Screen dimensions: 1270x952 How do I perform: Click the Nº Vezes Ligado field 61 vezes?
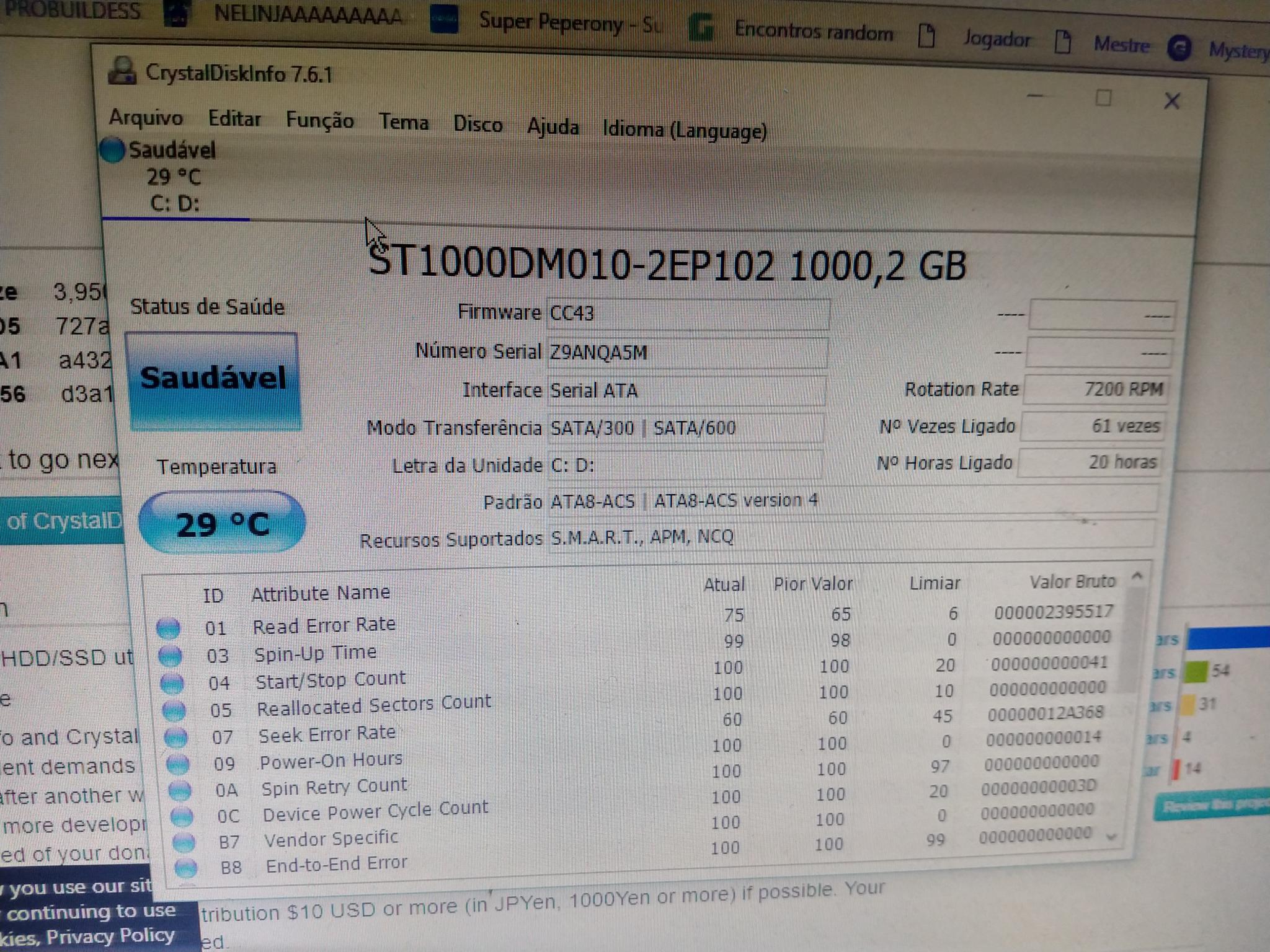pos(1093,426)
